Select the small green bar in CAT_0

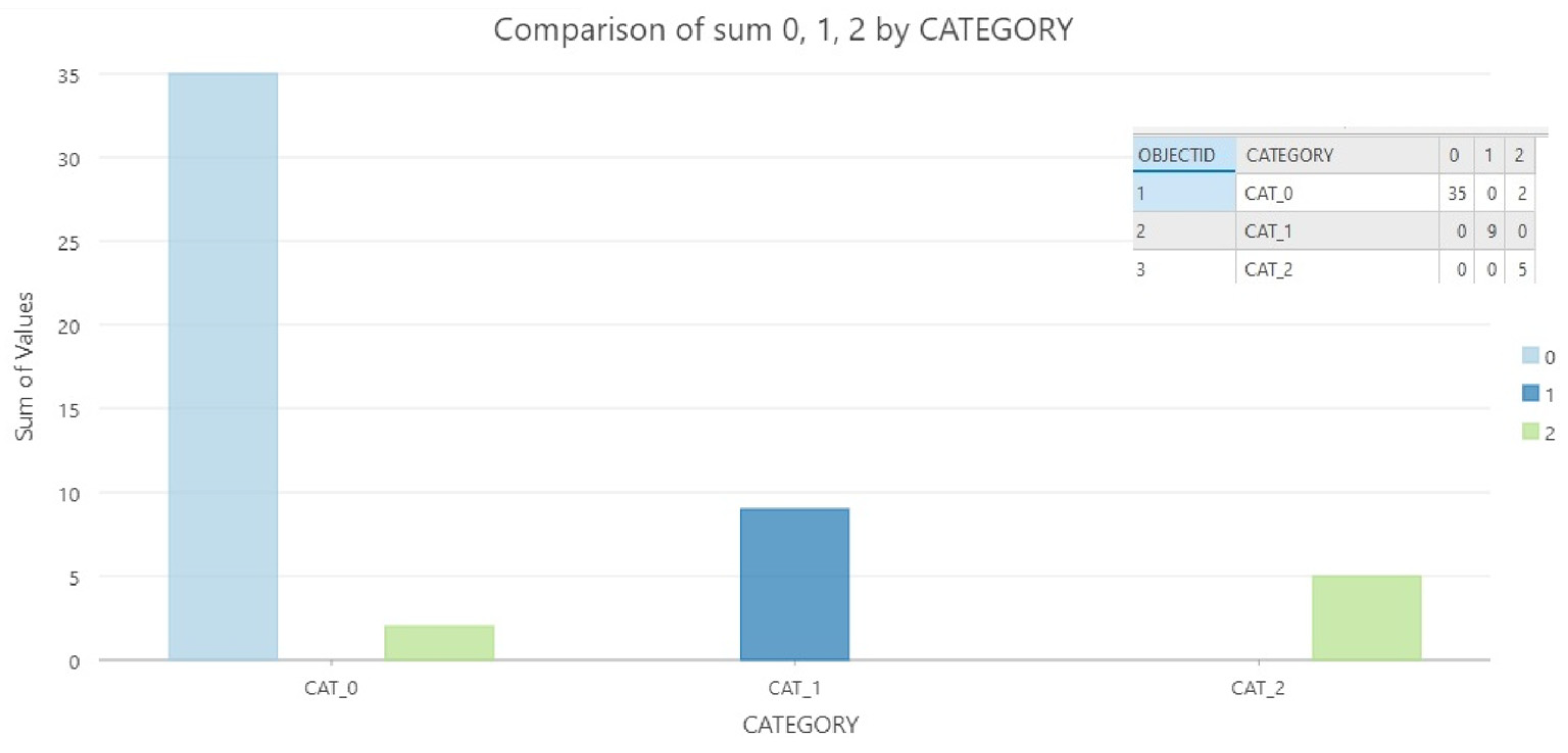coord(439,642)
